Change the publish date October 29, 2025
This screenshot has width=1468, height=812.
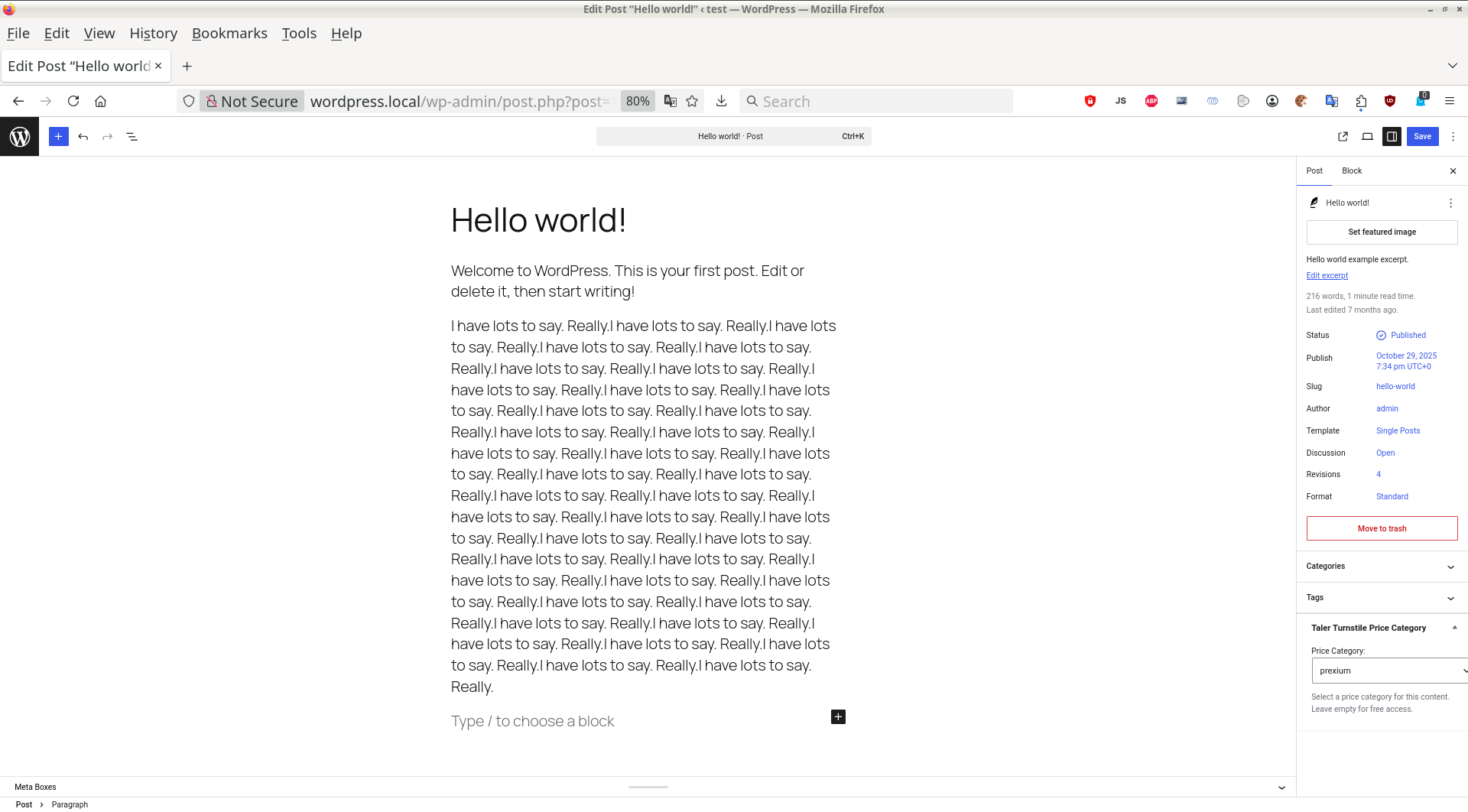point(1407,362)
